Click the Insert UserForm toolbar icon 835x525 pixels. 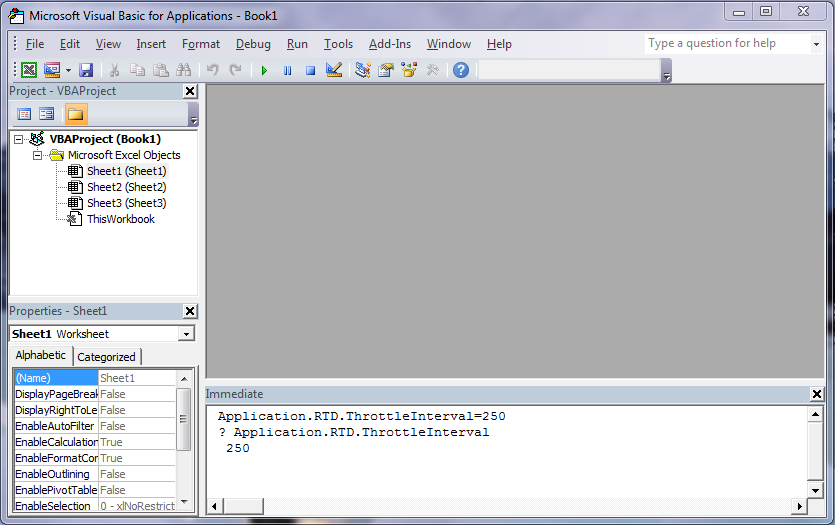(52, 70)
